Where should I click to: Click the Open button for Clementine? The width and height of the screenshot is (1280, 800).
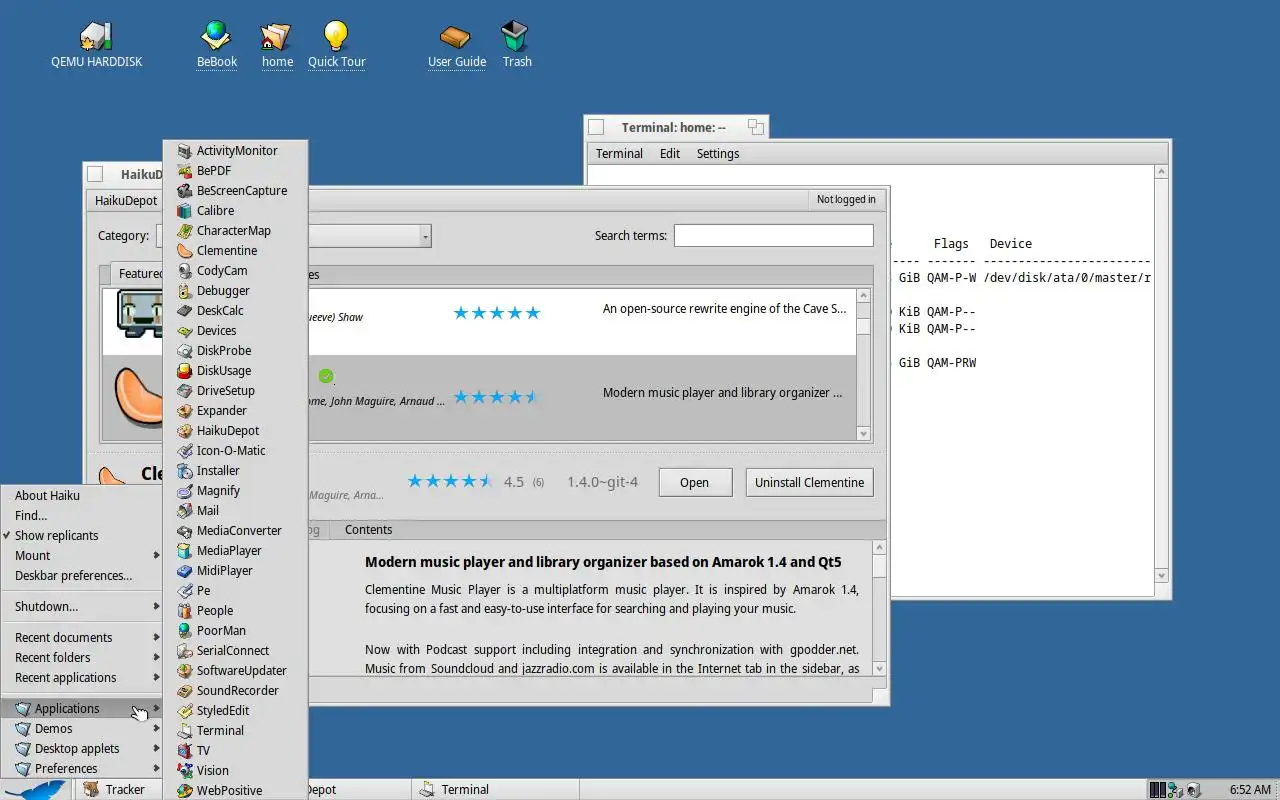click(694, 482)
